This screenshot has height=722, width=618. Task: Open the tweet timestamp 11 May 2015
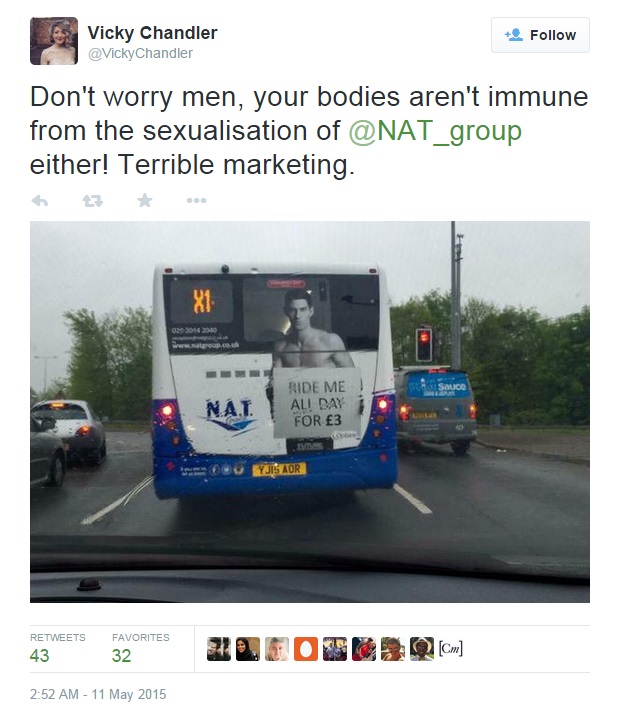tap(98, 694)
